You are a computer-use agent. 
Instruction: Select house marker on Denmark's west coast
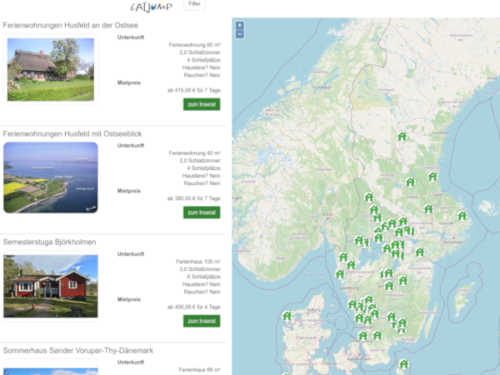point(287,316)
